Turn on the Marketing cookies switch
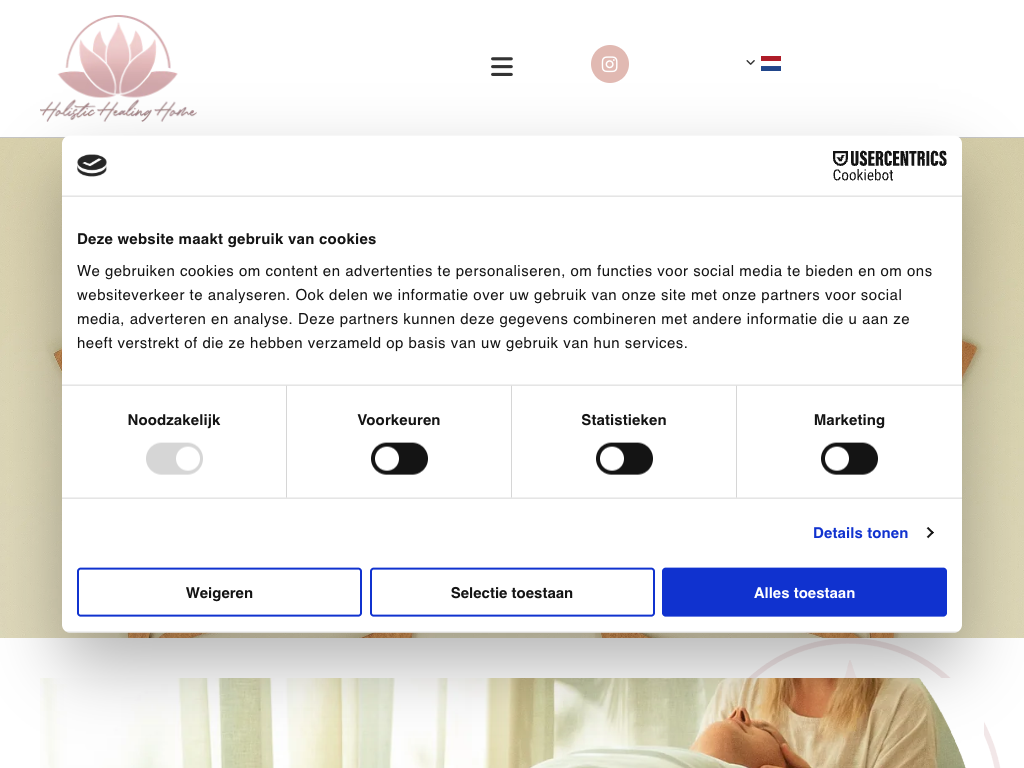Image resolution: width=1024 pixels, height=768 pixels. point(849,458)
